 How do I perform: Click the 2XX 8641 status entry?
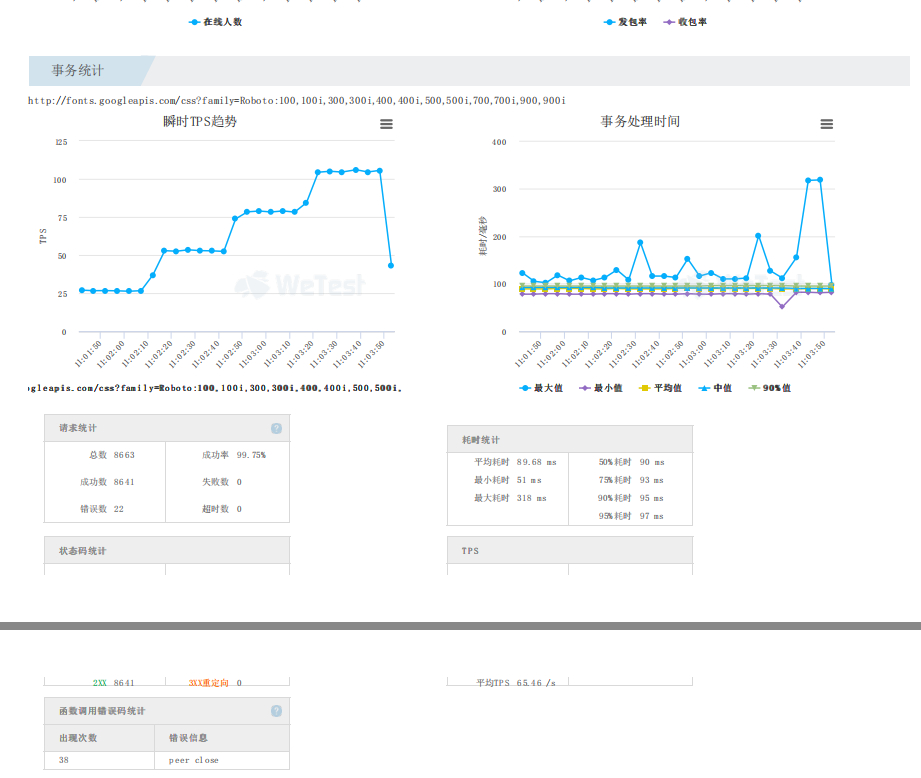(114, 683)
